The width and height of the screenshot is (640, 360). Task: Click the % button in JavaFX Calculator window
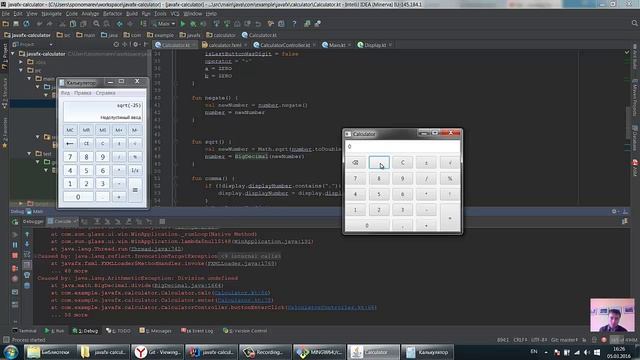pos(450,178)
